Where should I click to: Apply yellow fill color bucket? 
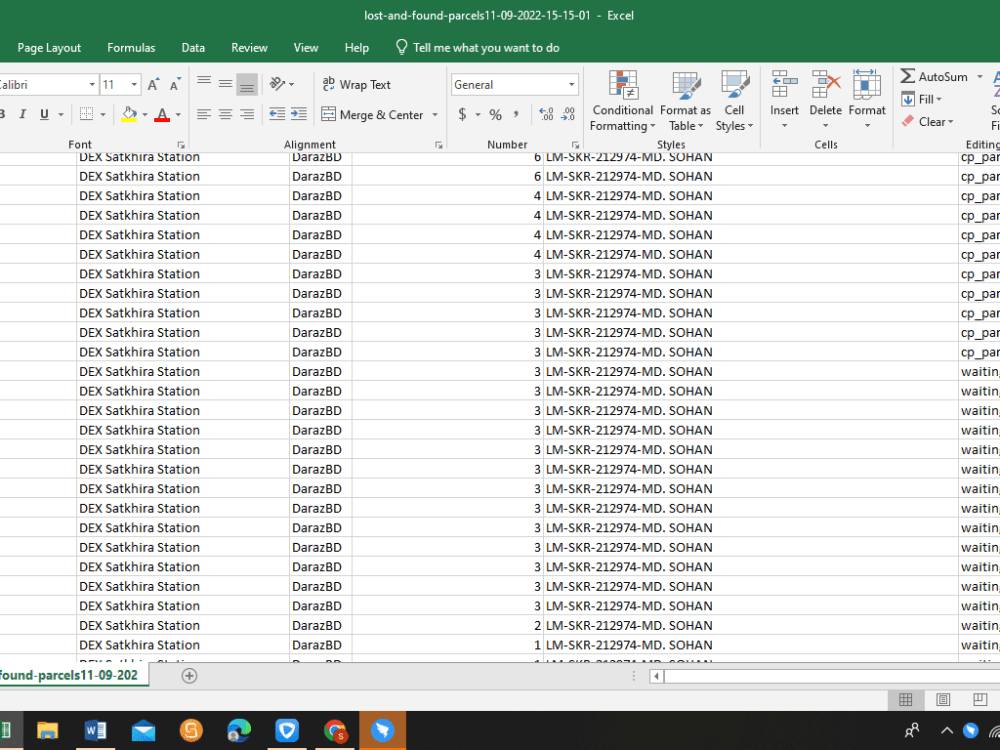click(129, 114)
